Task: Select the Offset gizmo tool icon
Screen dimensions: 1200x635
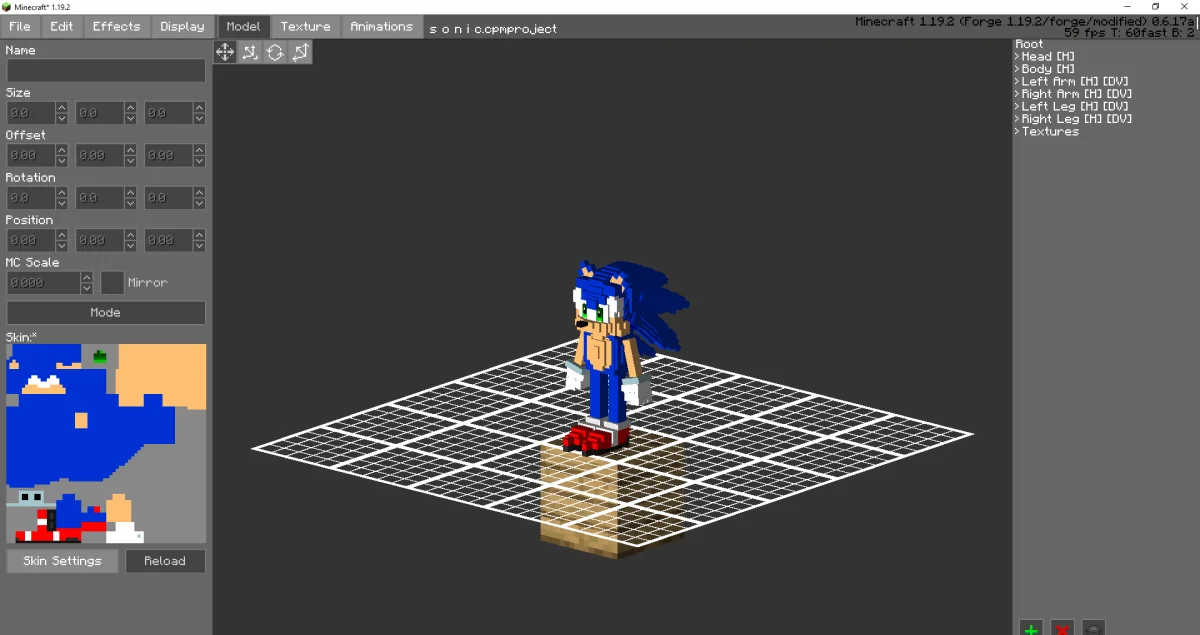Action: (x=300, y=52)
